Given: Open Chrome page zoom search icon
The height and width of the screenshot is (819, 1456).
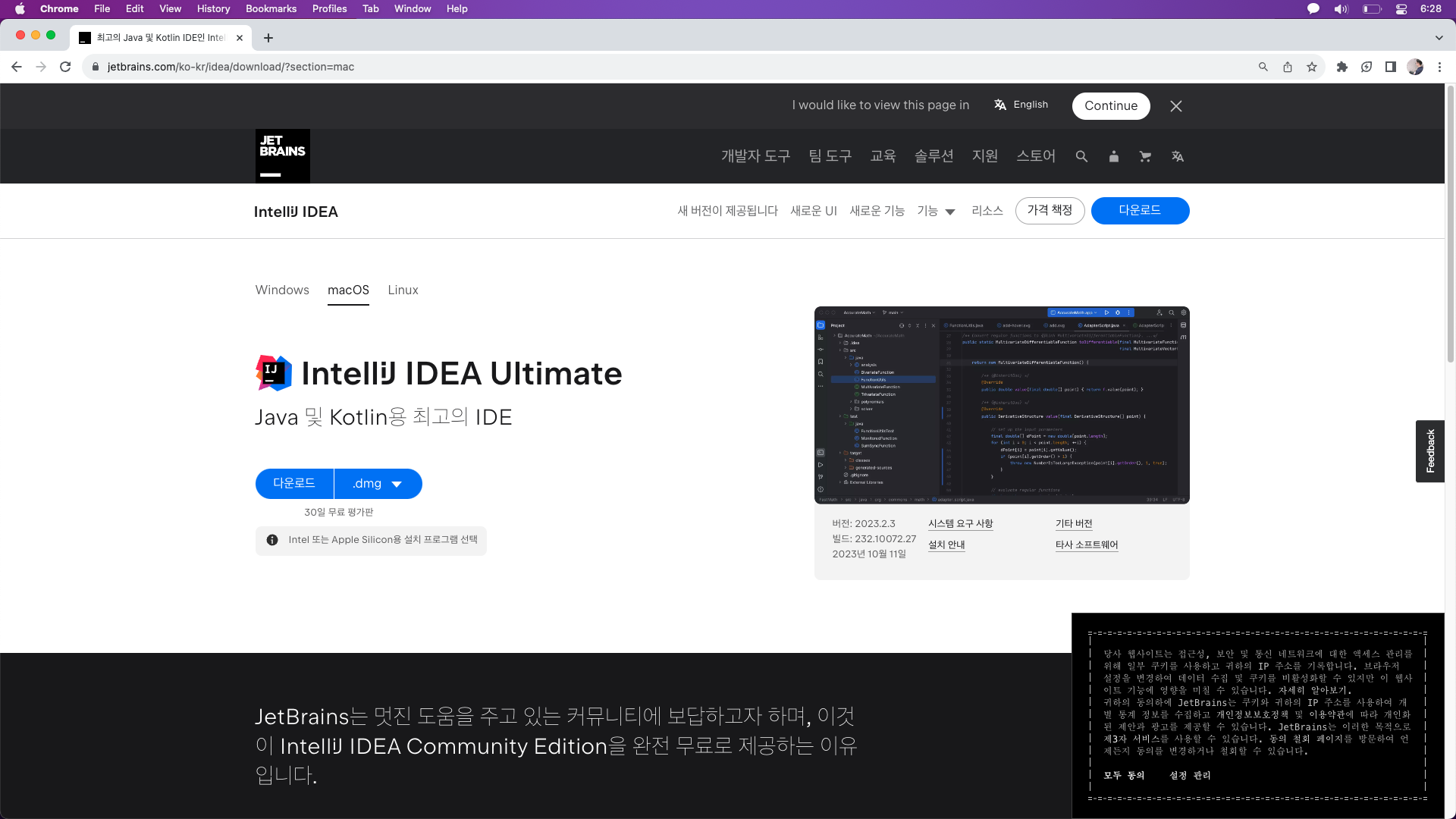Looking at the screenshot, I should 1263,67.
